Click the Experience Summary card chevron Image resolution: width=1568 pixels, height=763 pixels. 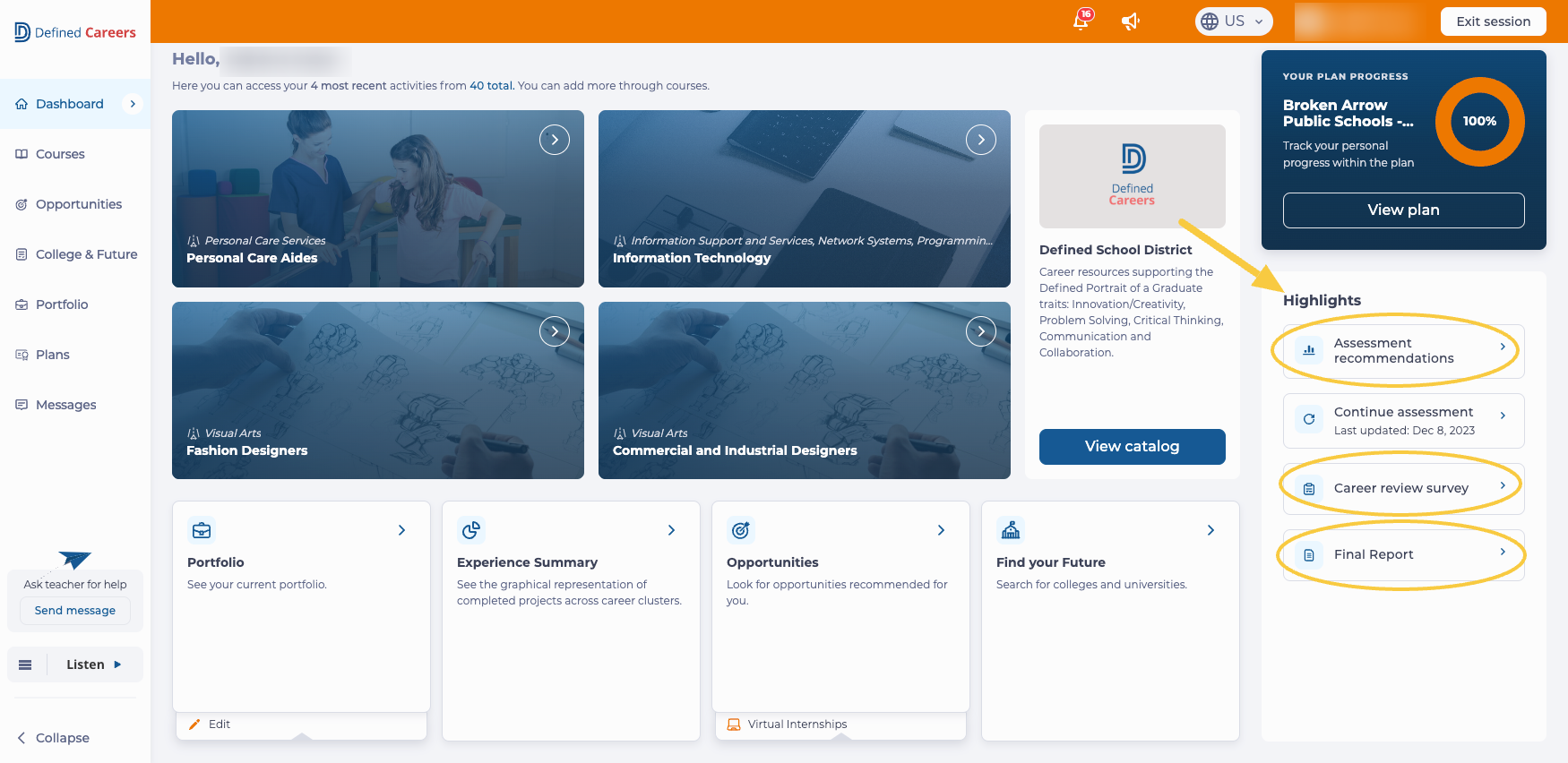coord(671,530)
